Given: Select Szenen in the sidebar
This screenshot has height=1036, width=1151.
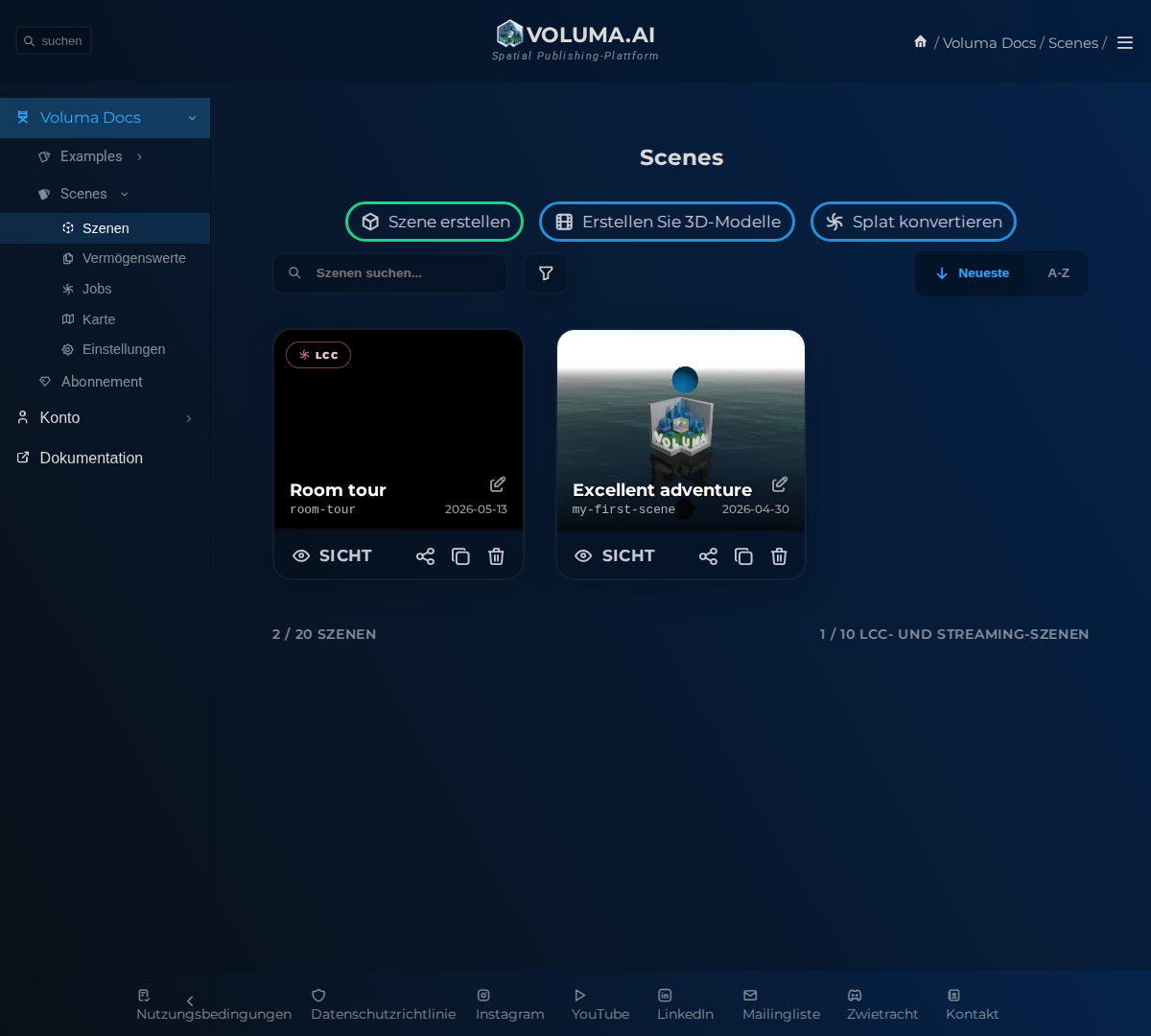Looking at the screenshot, I should point(105,228).
